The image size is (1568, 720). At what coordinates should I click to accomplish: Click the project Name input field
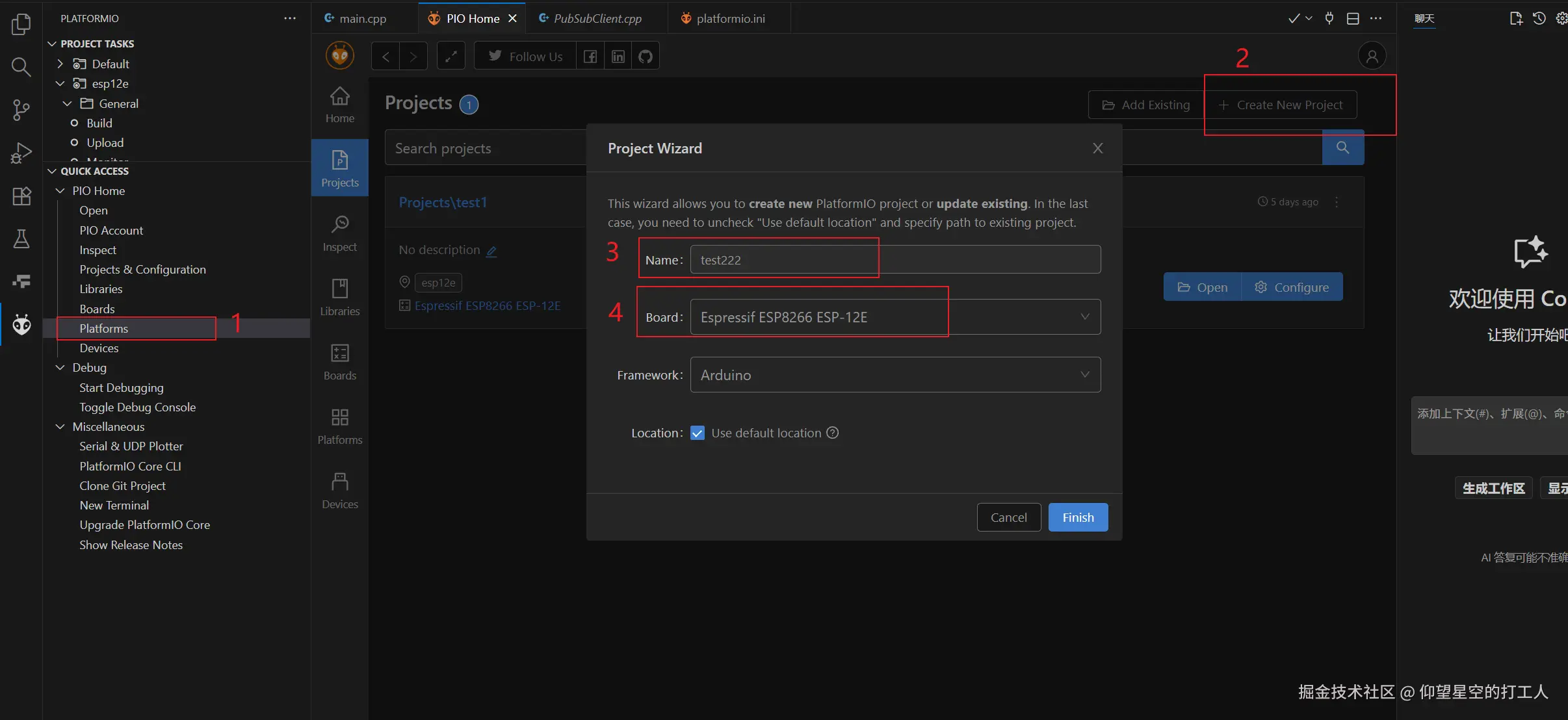(x=895, y=260)
